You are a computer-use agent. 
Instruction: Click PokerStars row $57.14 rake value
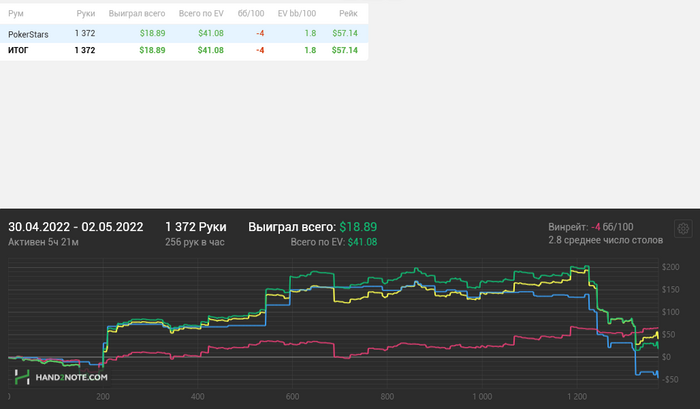pos(345,33)
